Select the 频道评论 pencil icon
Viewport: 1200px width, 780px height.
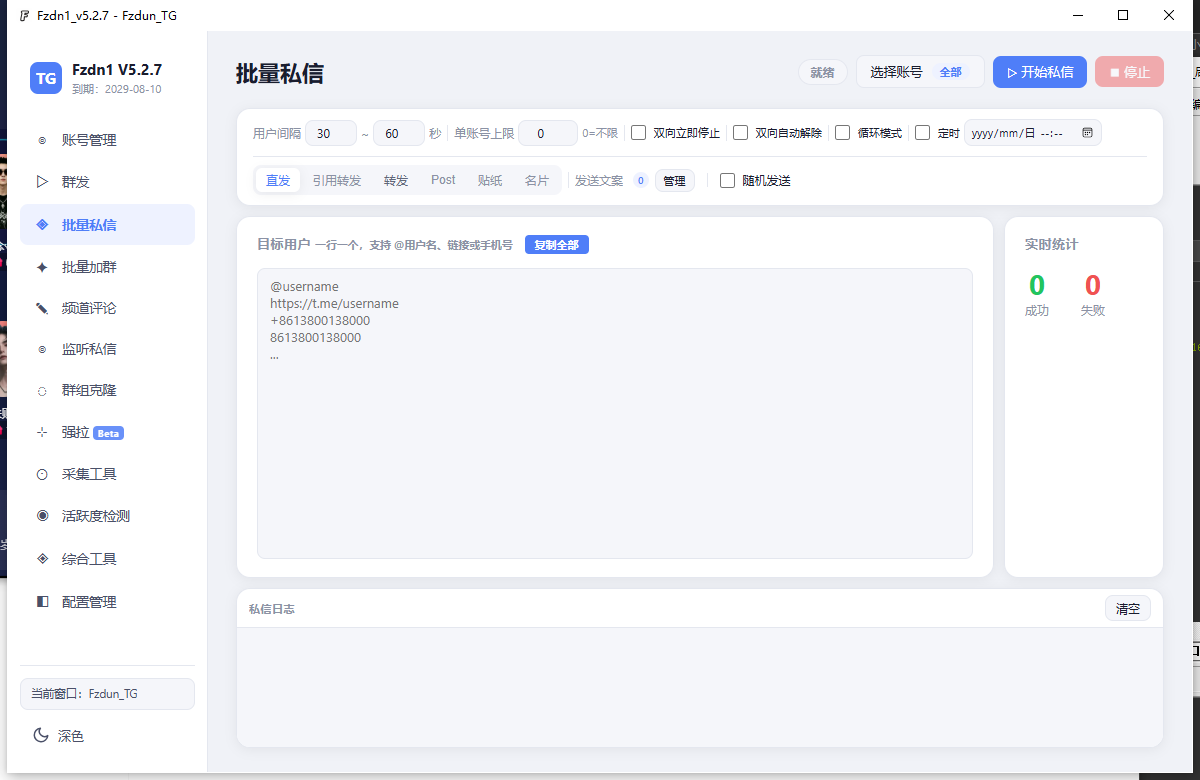tap(42, 308)
